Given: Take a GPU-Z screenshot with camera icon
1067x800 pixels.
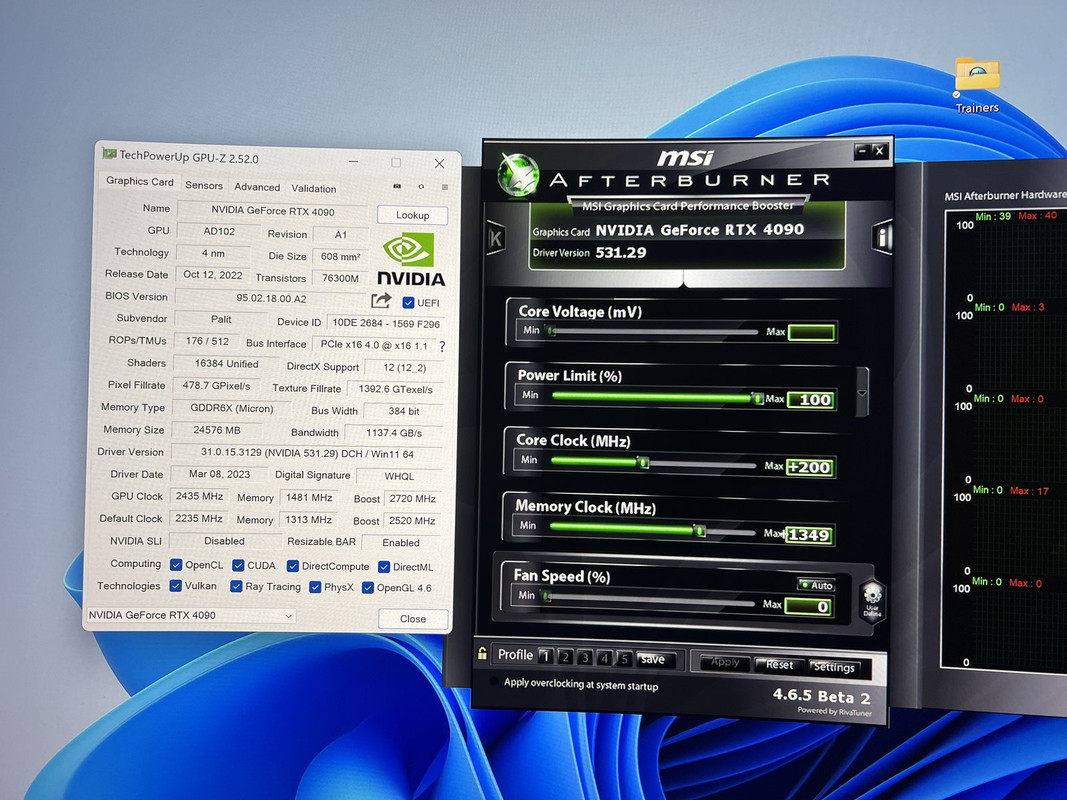Looking at the screenshot, I should (x=397, y=186).
